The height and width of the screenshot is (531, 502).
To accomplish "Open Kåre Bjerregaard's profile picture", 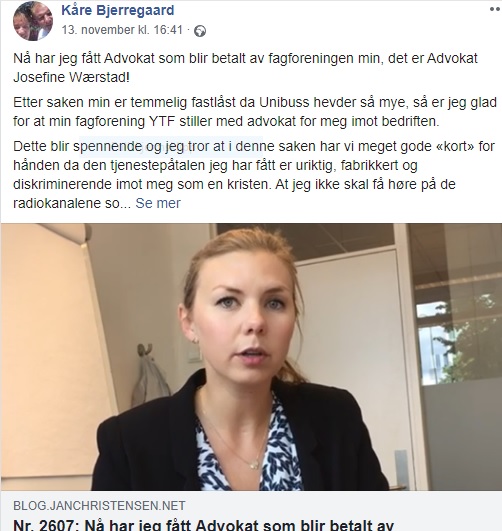I will (33, 21).
